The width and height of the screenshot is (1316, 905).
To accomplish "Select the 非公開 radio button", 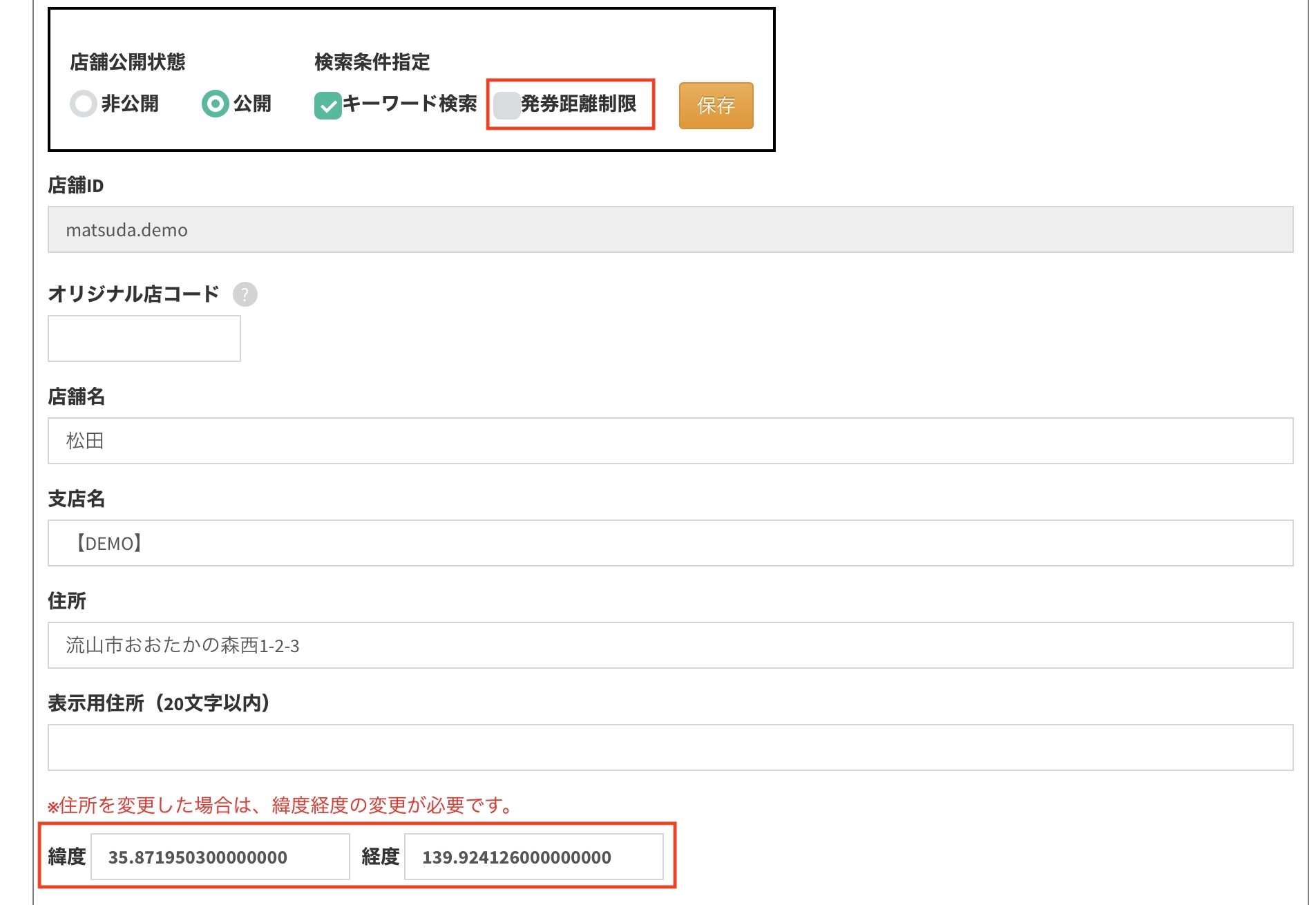I will coord(84,104).
